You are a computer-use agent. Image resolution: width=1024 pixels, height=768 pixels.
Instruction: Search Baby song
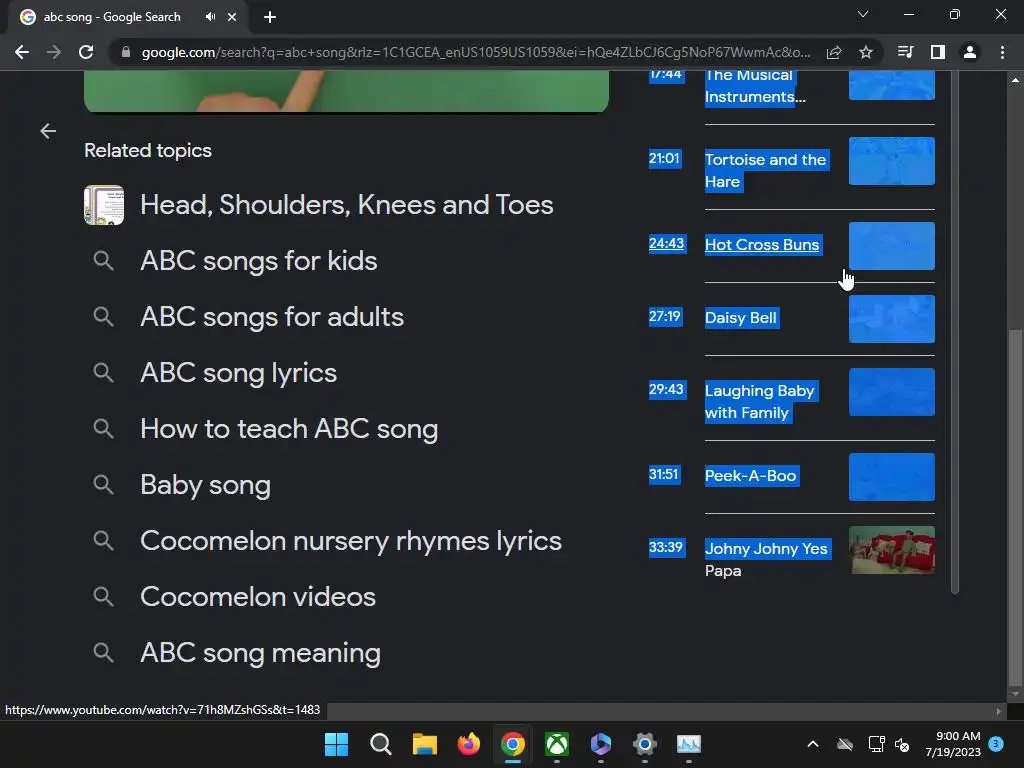tap(205, 485)
